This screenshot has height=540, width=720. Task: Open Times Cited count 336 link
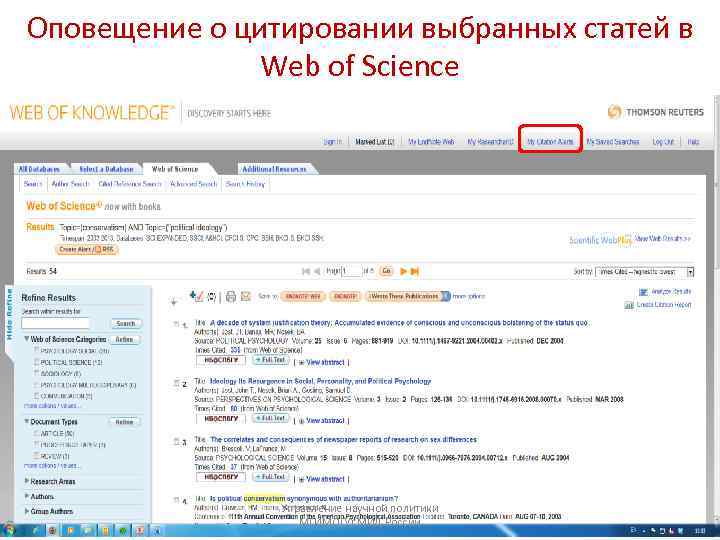point(235,350)
